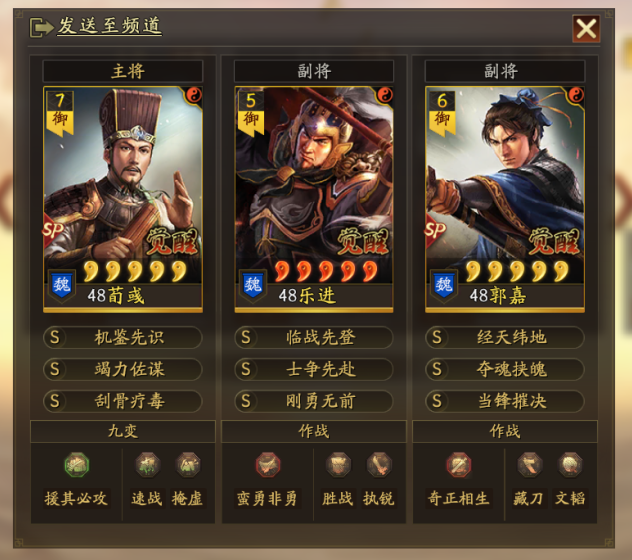Click the share arrow icon beside 发送至频道
This screenshot has width=632, height=560.
pyautogui.click(x=41, y=27)
